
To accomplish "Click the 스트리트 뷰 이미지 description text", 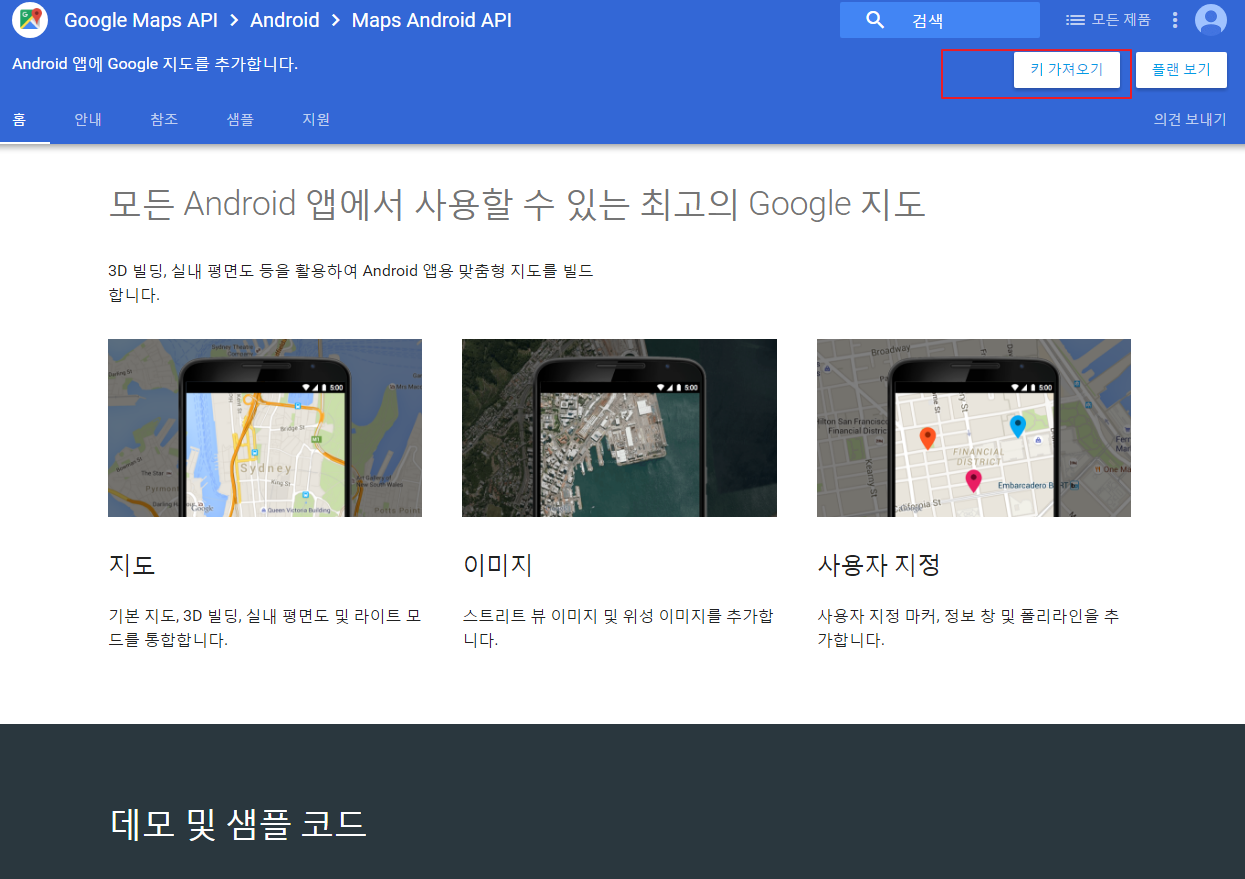I will click(x=618, y=628).
